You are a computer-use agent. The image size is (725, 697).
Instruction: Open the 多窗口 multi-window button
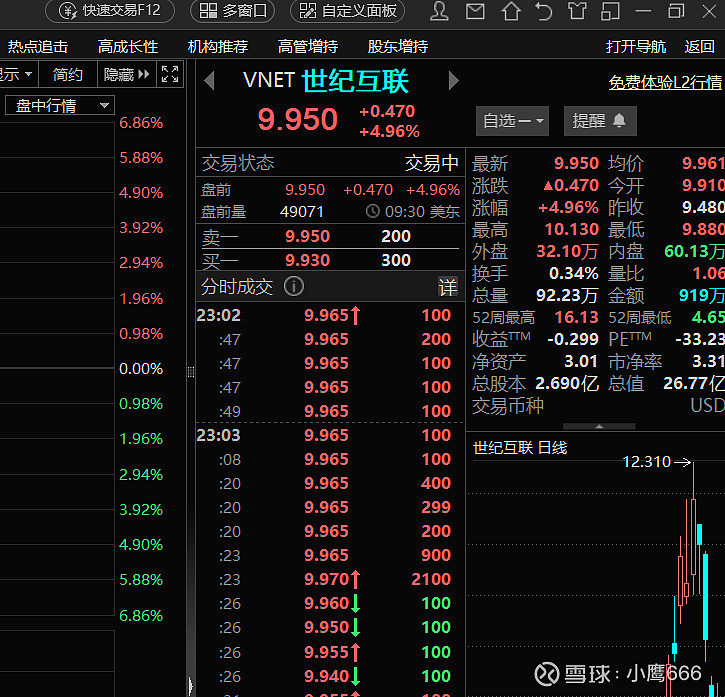(233, 10)
